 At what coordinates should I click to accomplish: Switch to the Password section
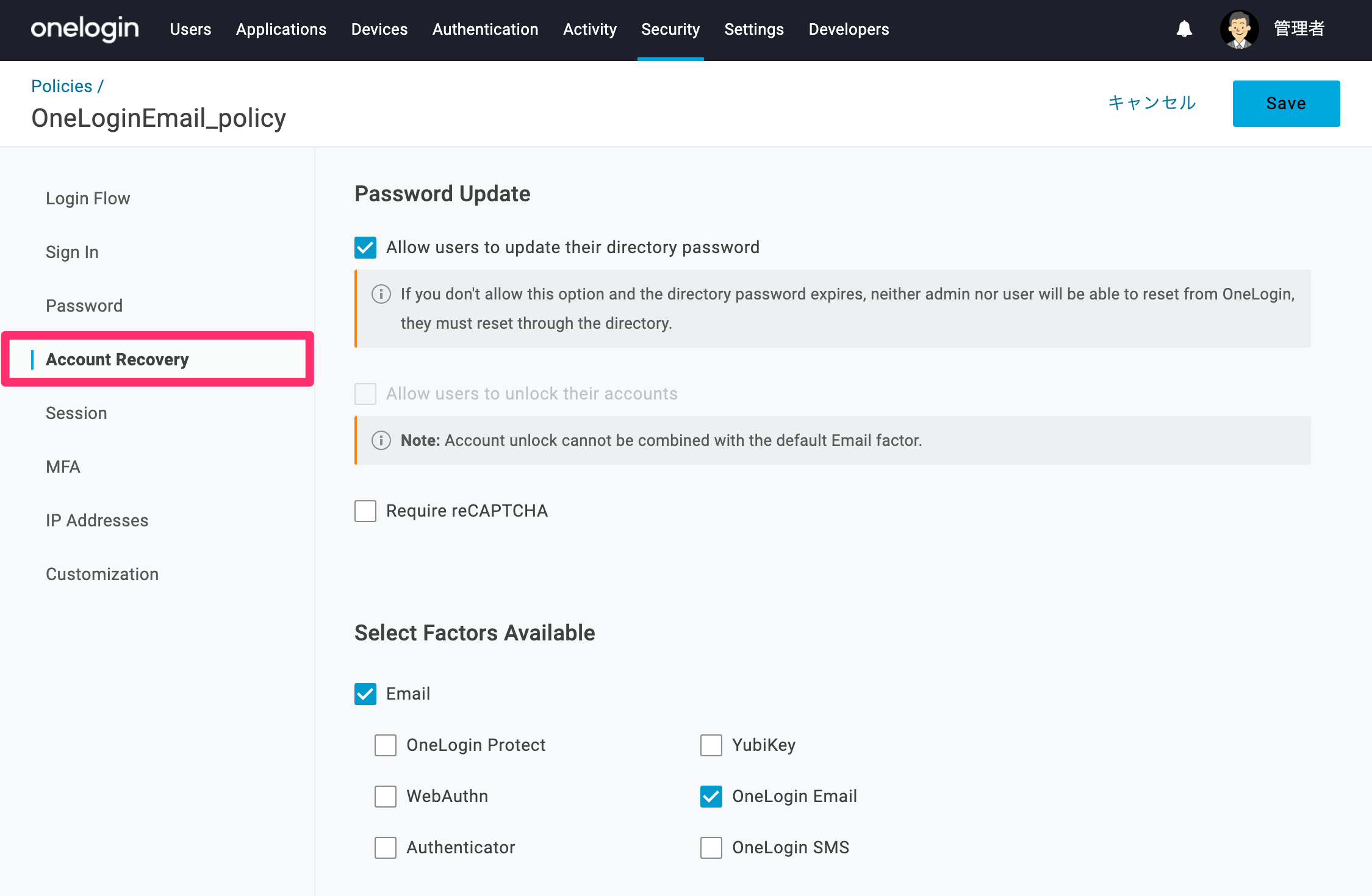click(x=84, y=306)
